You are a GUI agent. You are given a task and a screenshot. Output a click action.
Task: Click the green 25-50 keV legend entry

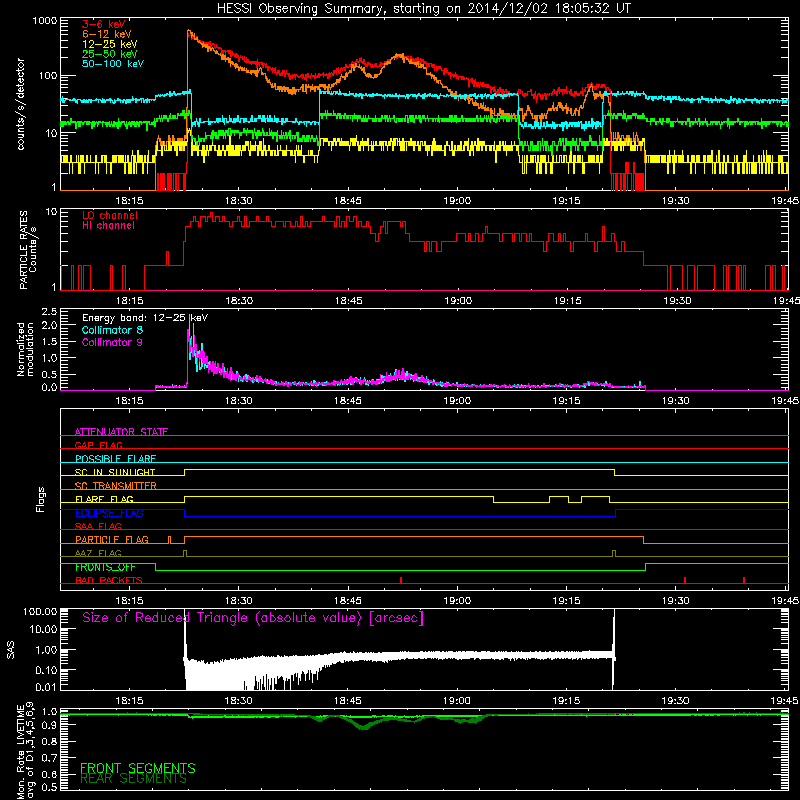coord(110,54)
